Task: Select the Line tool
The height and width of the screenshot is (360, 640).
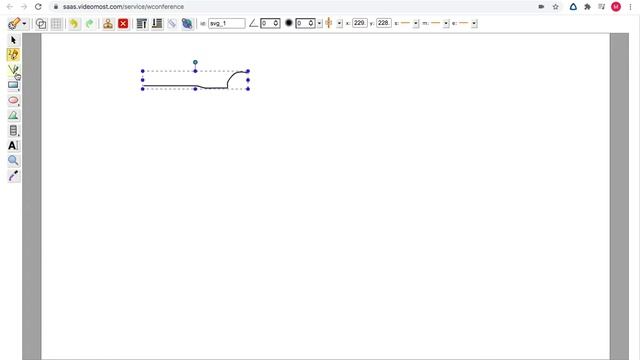Action: (13, 70)
